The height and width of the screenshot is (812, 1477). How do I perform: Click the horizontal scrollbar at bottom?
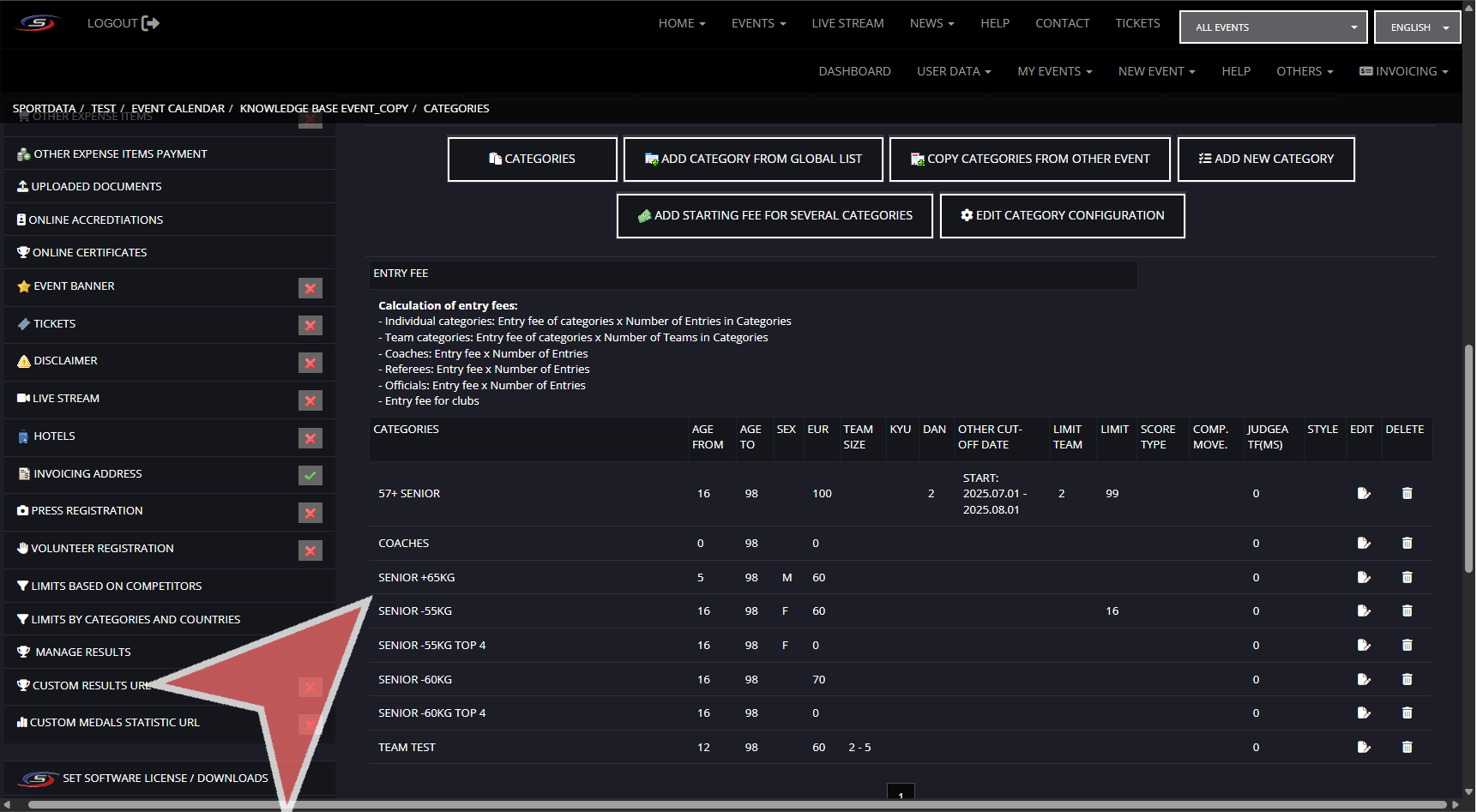point(738,805)
